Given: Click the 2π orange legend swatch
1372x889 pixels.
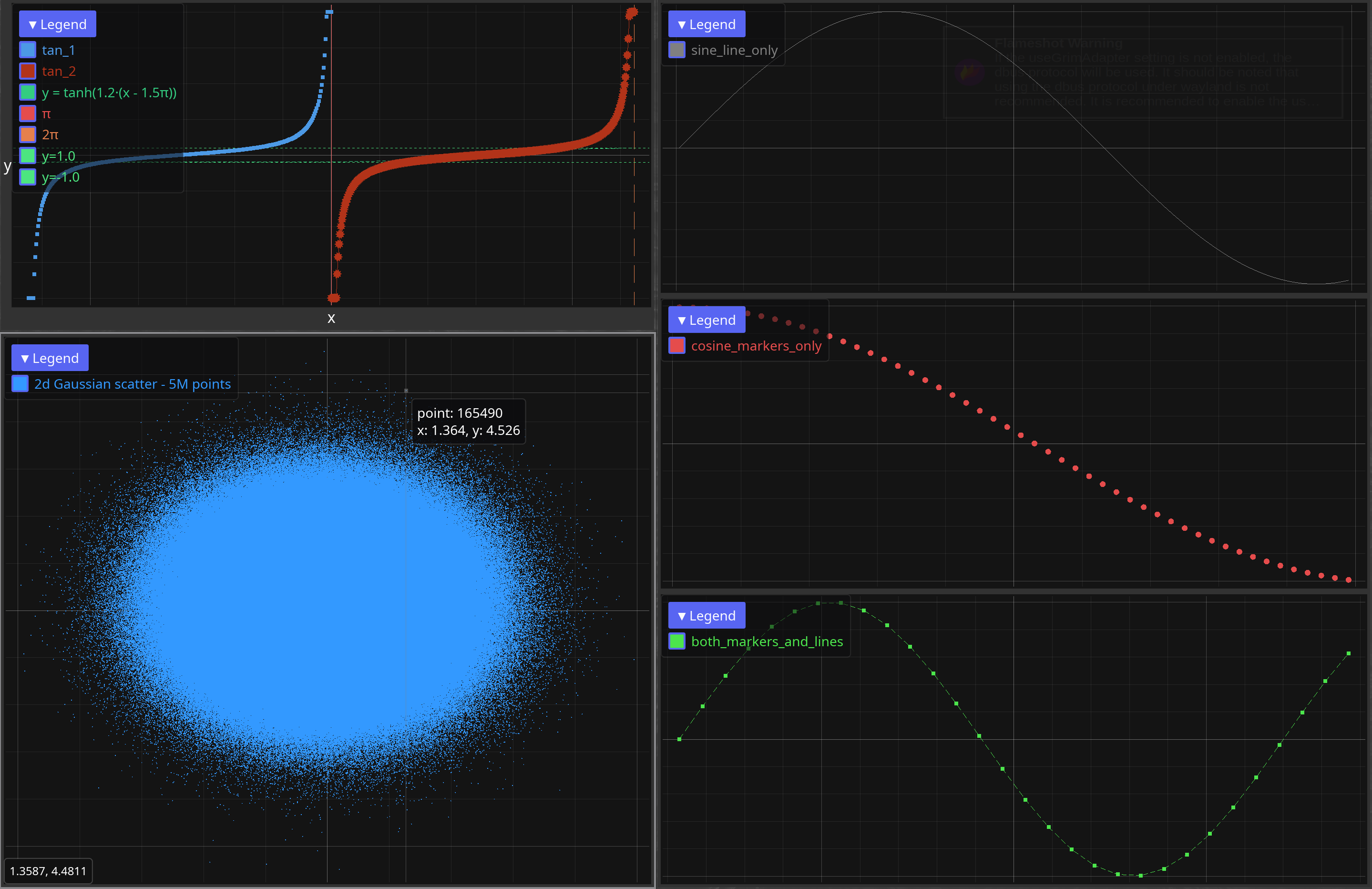Looking at the screenshot, I should pyautogui.click(x=28, y=135).
